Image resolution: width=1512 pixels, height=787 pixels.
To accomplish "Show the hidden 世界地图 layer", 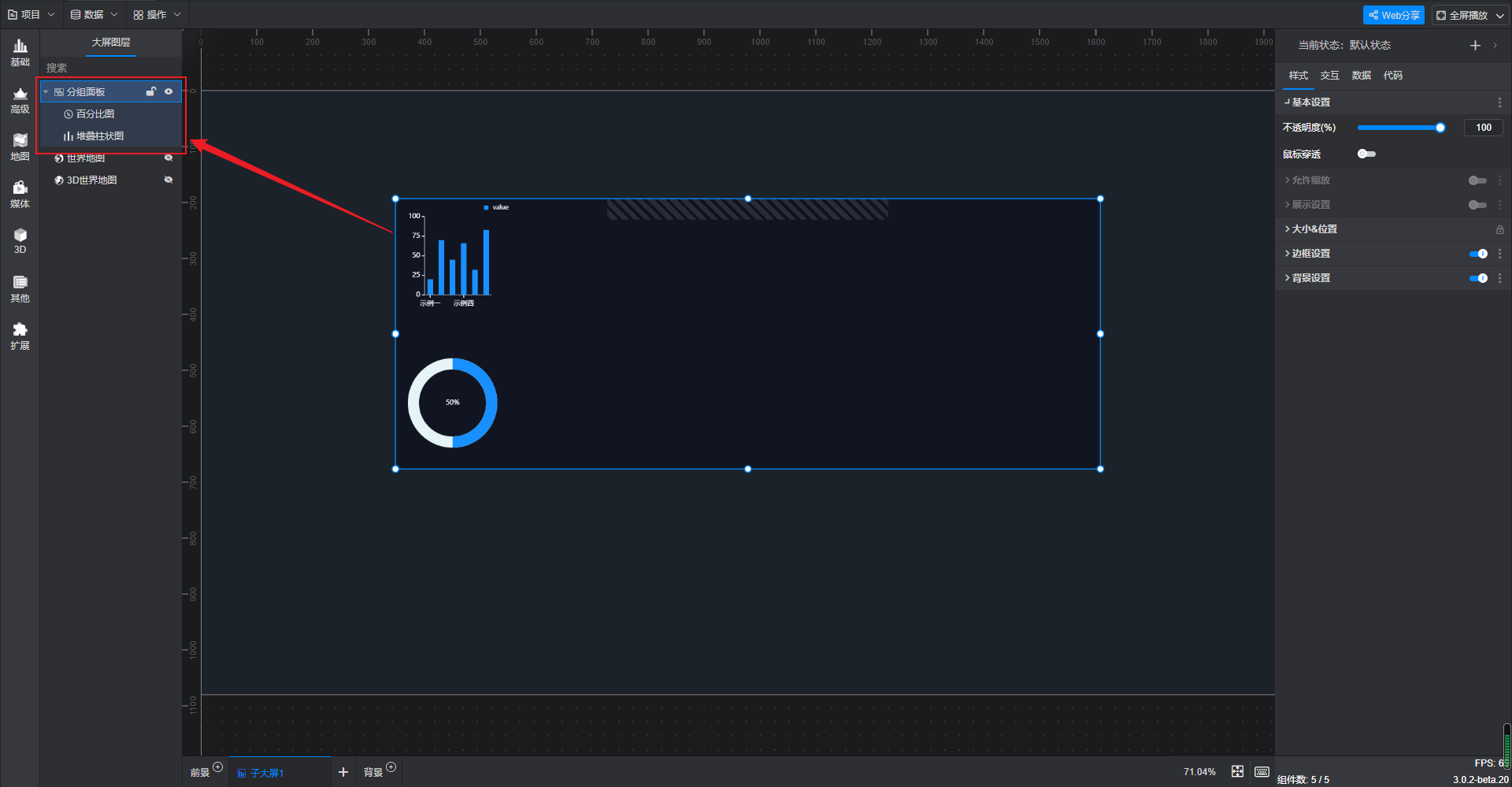I will point(169,158).
